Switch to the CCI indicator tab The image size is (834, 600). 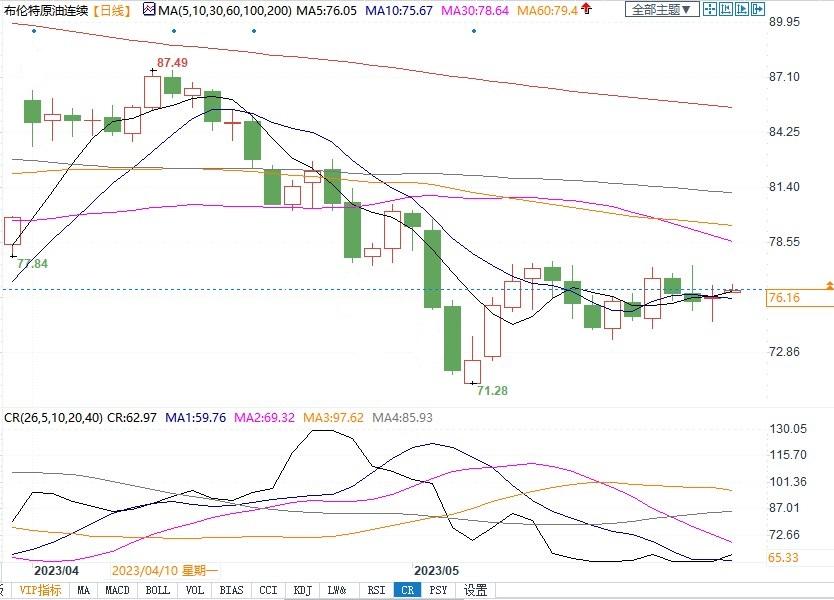point(268,590)
